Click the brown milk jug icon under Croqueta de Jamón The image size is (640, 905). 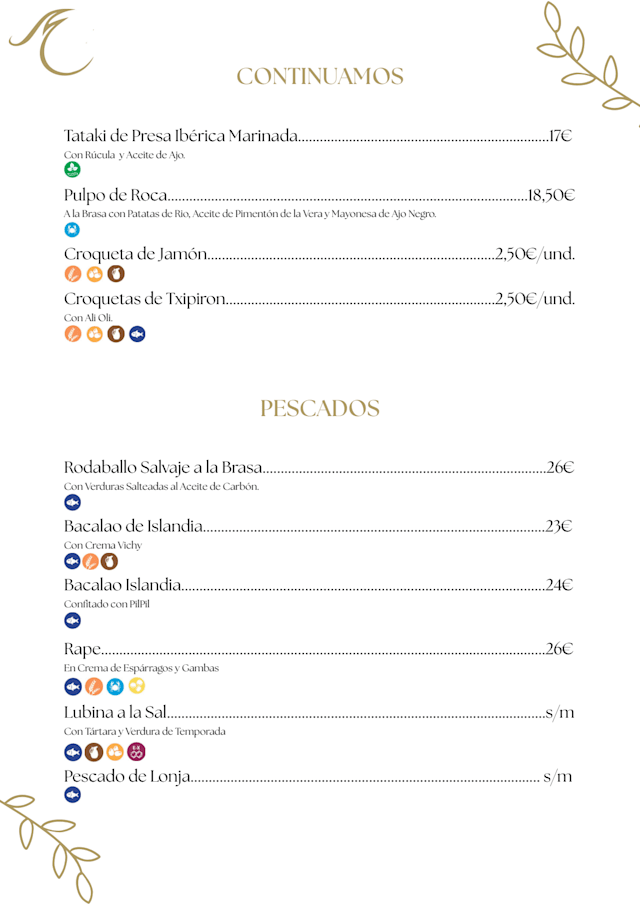[x=116, y=274]
